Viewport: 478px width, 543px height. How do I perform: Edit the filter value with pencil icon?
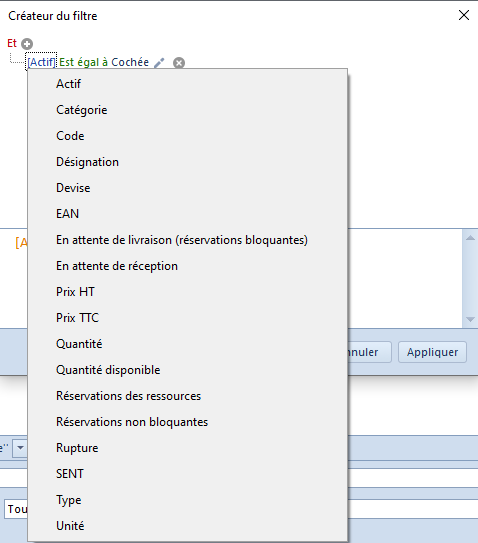click(x=159, y=63)
